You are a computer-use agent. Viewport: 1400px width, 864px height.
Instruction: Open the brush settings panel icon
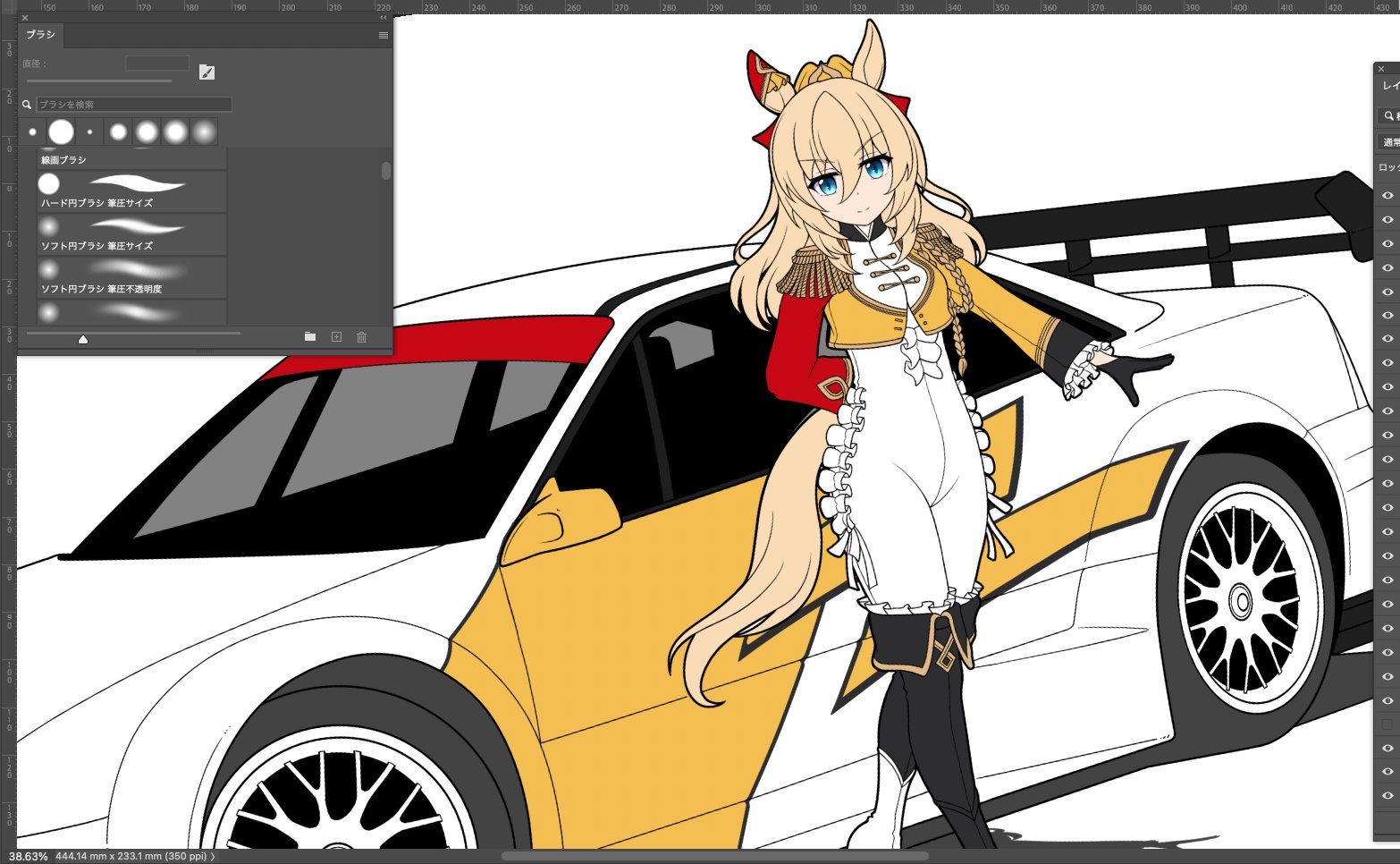207,72
